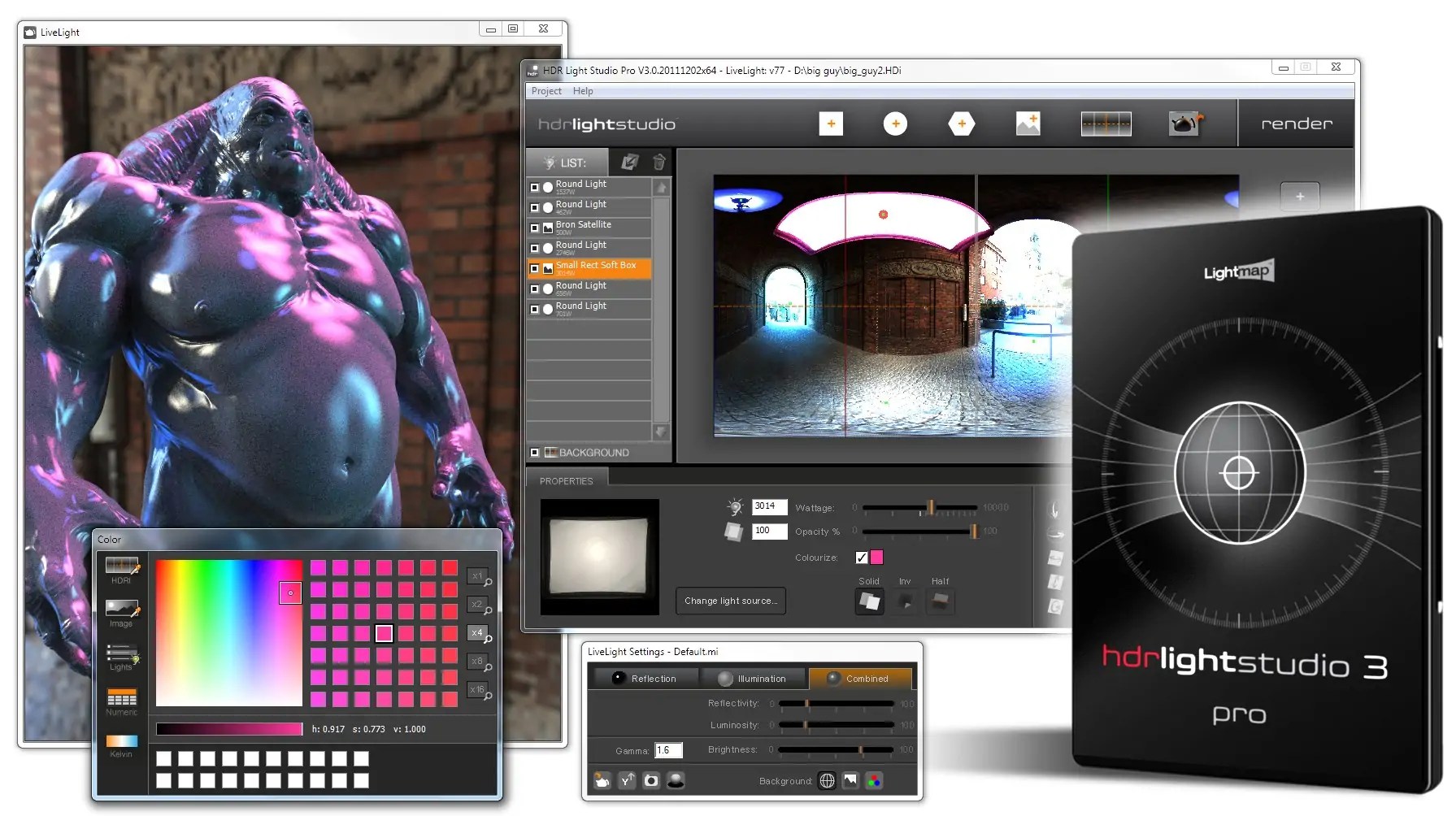Click the render button
The width and height of the screenshot is (1456, 816).
(x=1297, y=124)
